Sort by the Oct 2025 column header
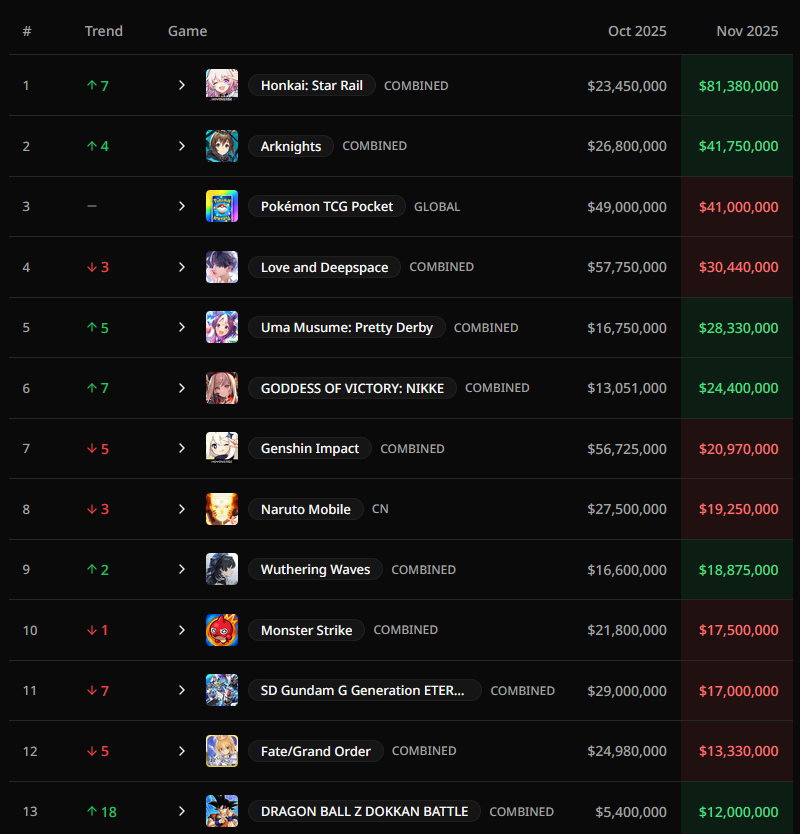 coord(637,31)
